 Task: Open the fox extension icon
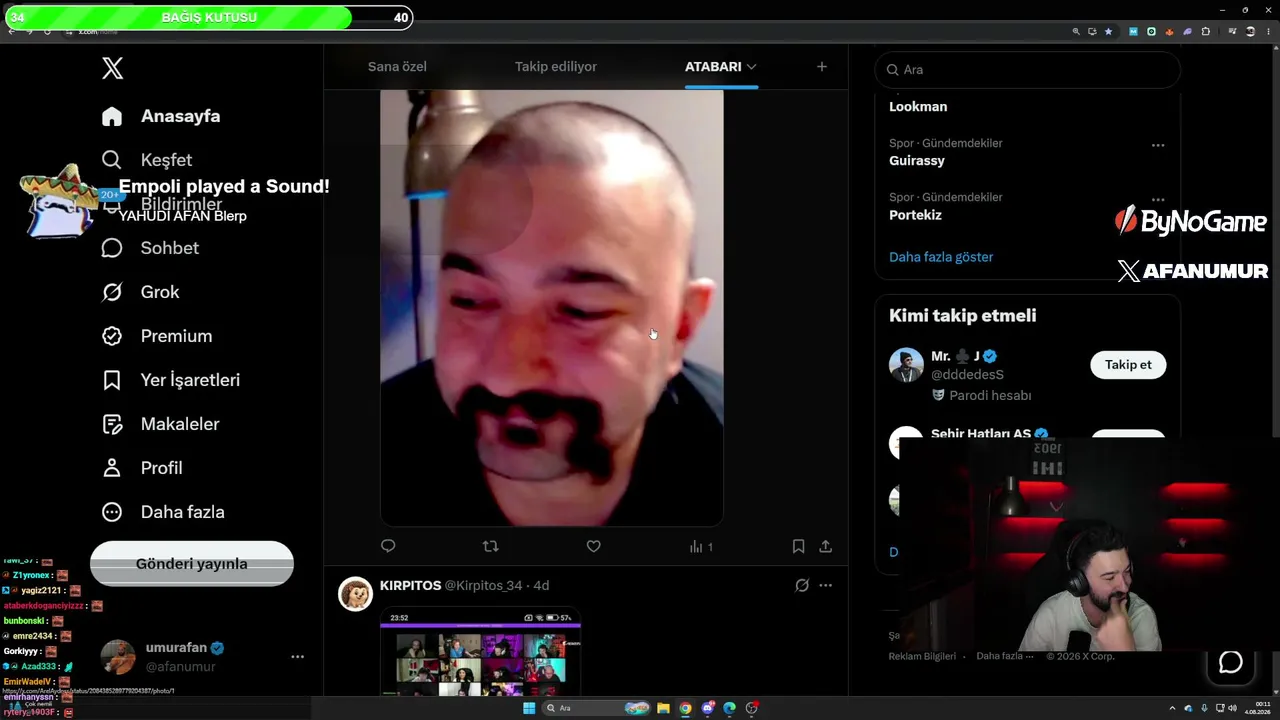click(1169, 32)
